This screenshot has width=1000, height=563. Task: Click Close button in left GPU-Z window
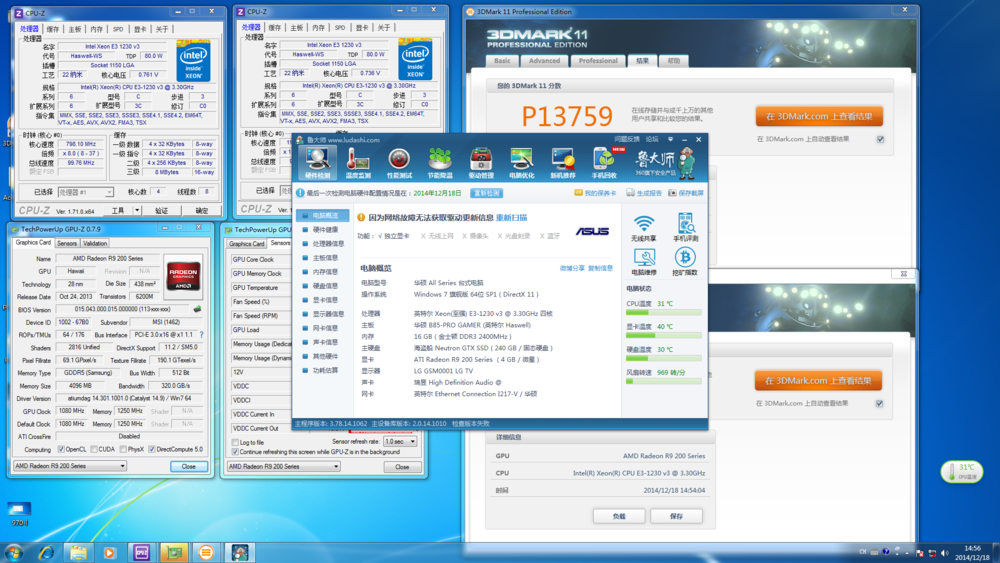pos(189,466)
